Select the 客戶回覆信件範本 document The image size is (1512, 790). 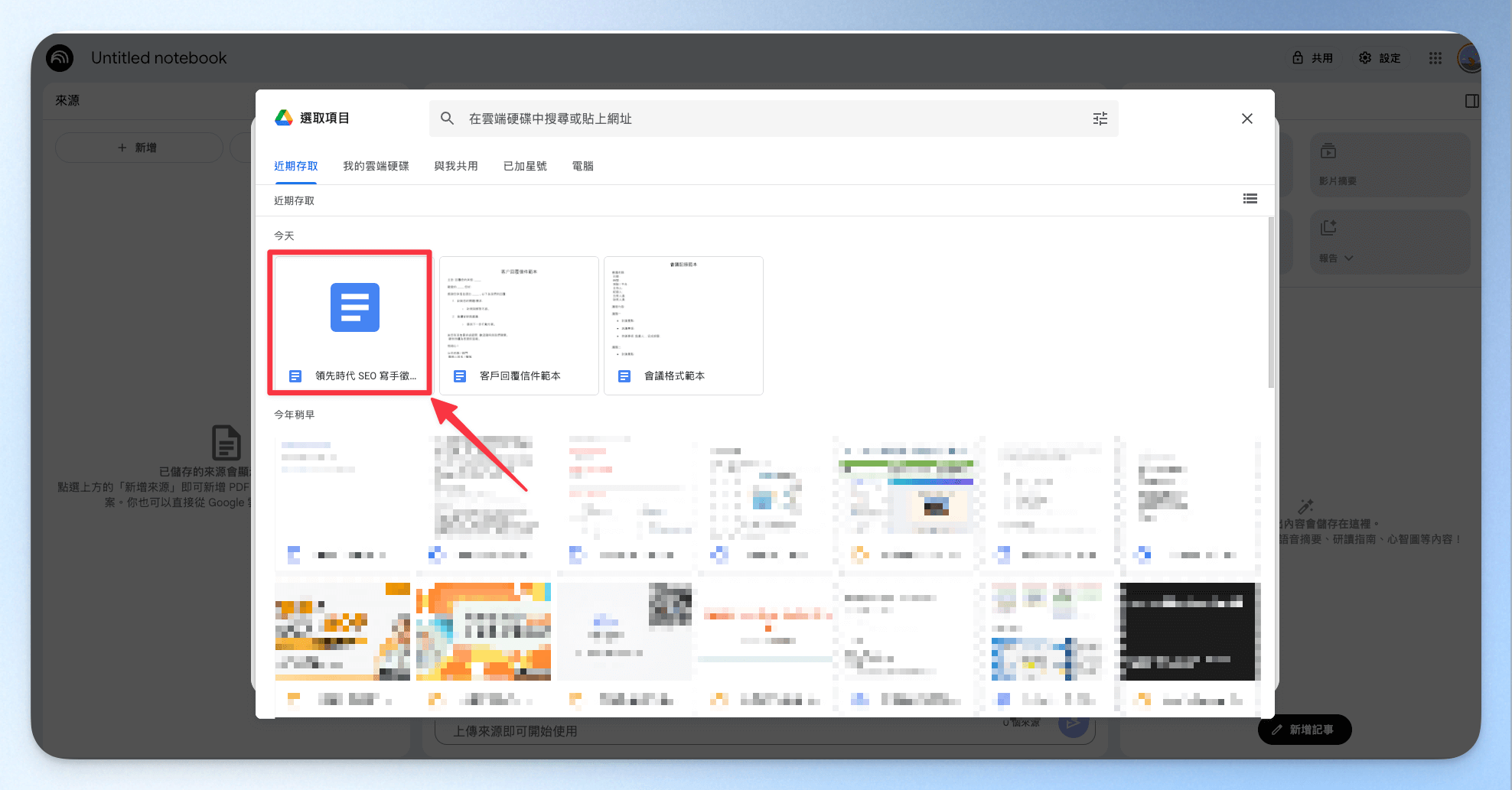(519, 325)
